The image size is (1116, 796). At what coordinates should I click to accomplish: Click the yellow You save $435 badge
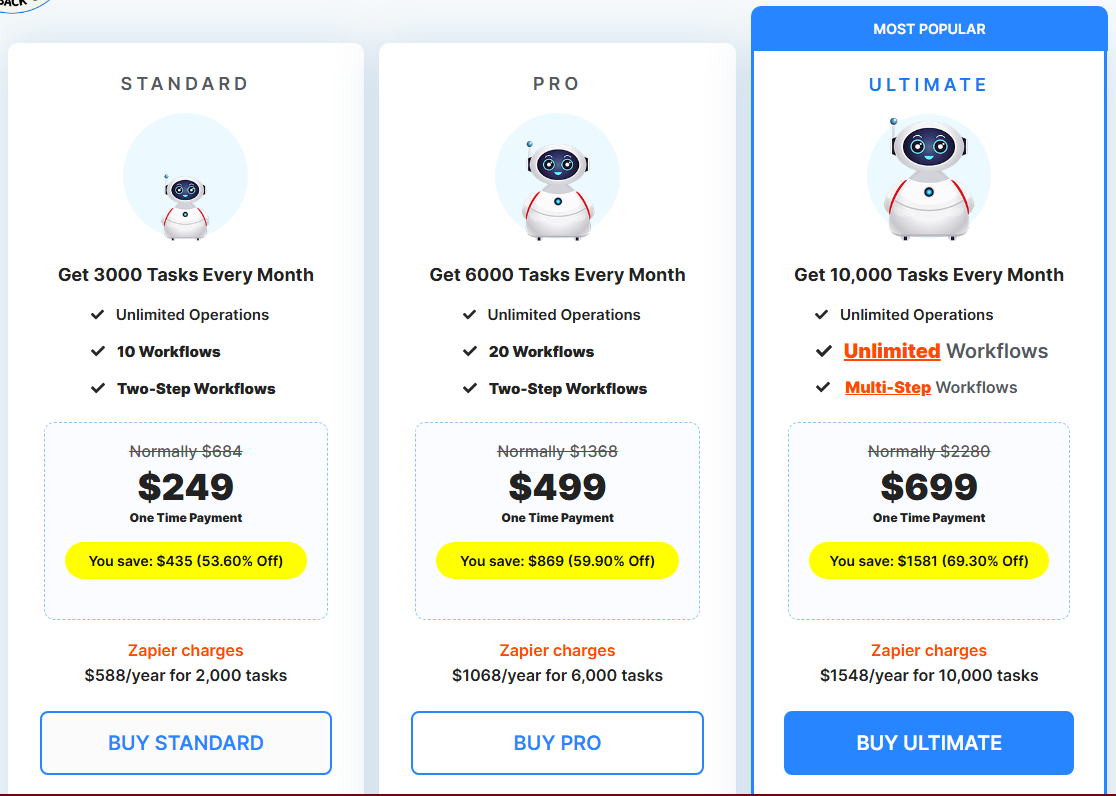186,561
